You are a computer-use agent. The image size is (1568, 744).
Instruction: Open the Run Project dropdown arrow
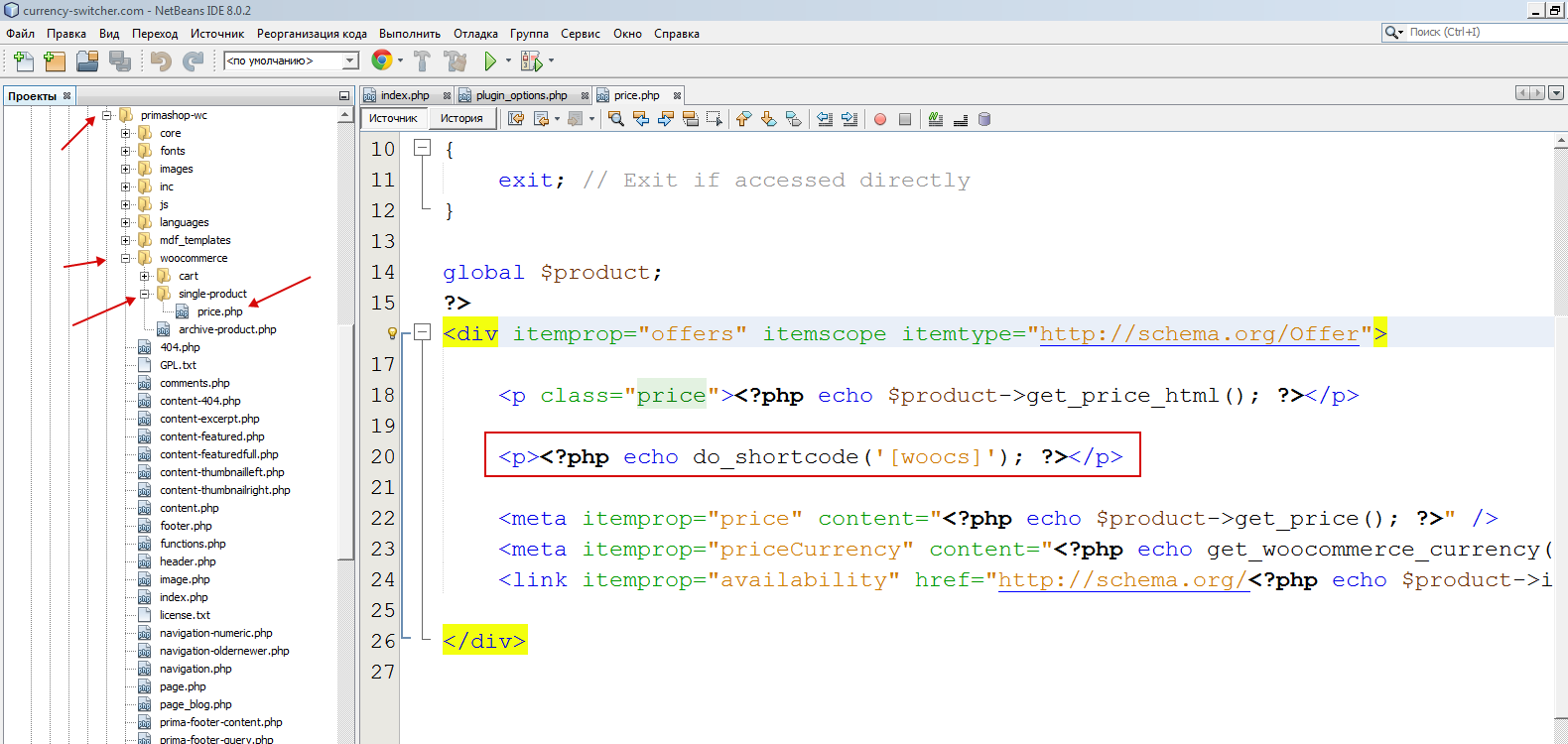(508, 61)
